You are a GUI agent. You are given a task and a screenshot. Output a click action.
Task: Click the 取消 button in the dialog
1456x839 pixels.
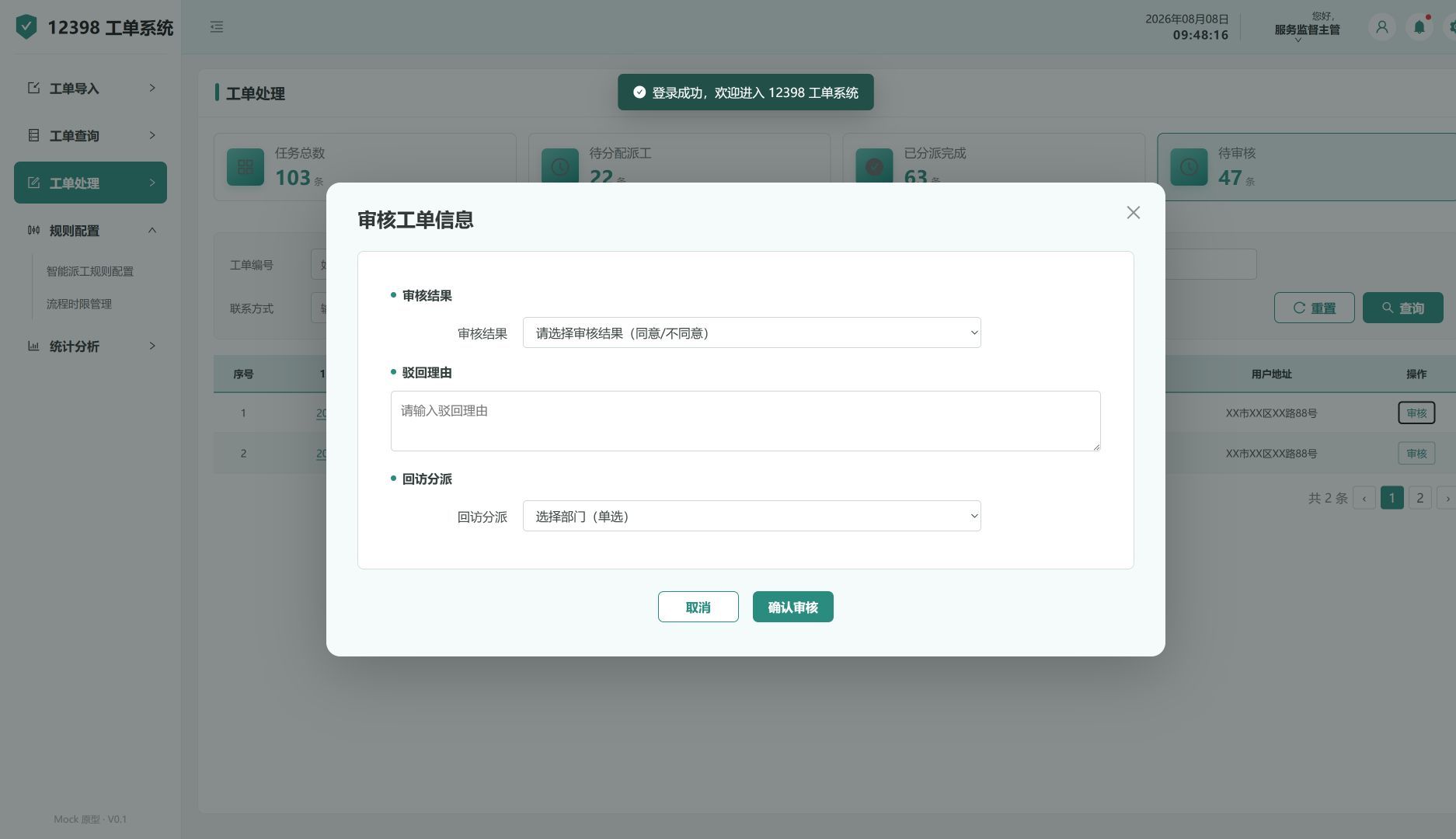pos(698,607)
